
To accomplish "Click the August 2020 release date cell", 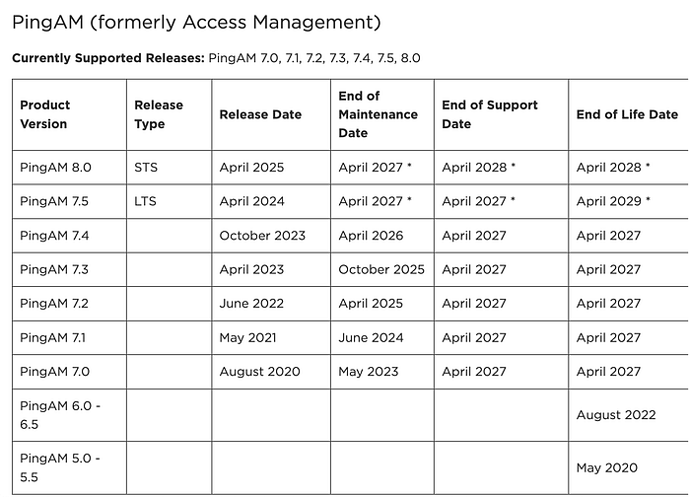I will click(259, 371).
